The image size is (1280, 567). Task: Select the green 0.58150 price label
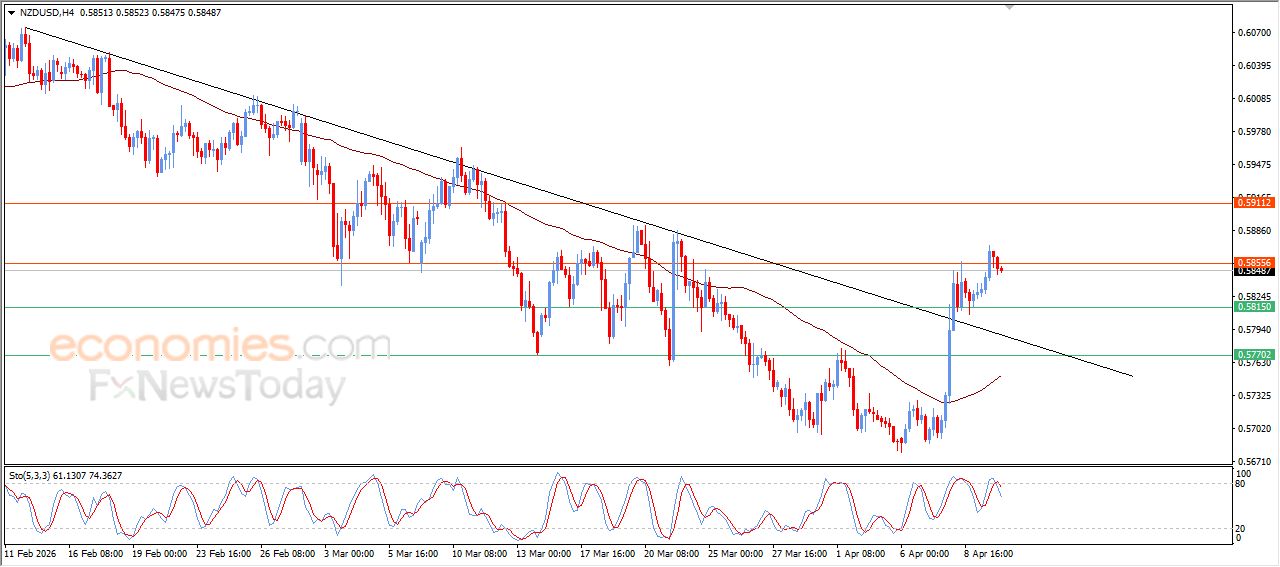[x=1255, y=307]
